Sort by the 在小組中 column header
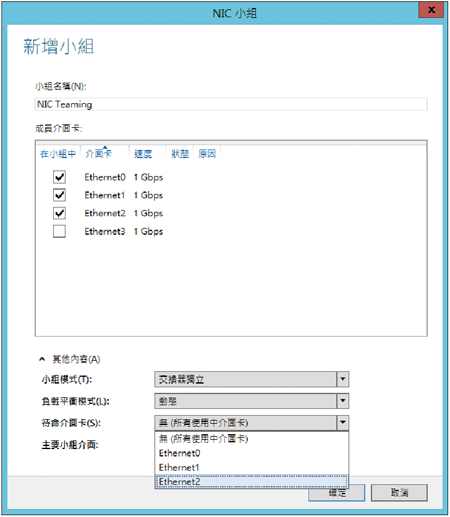The height and width of the screenshot is (517, 450). [58, 154]
